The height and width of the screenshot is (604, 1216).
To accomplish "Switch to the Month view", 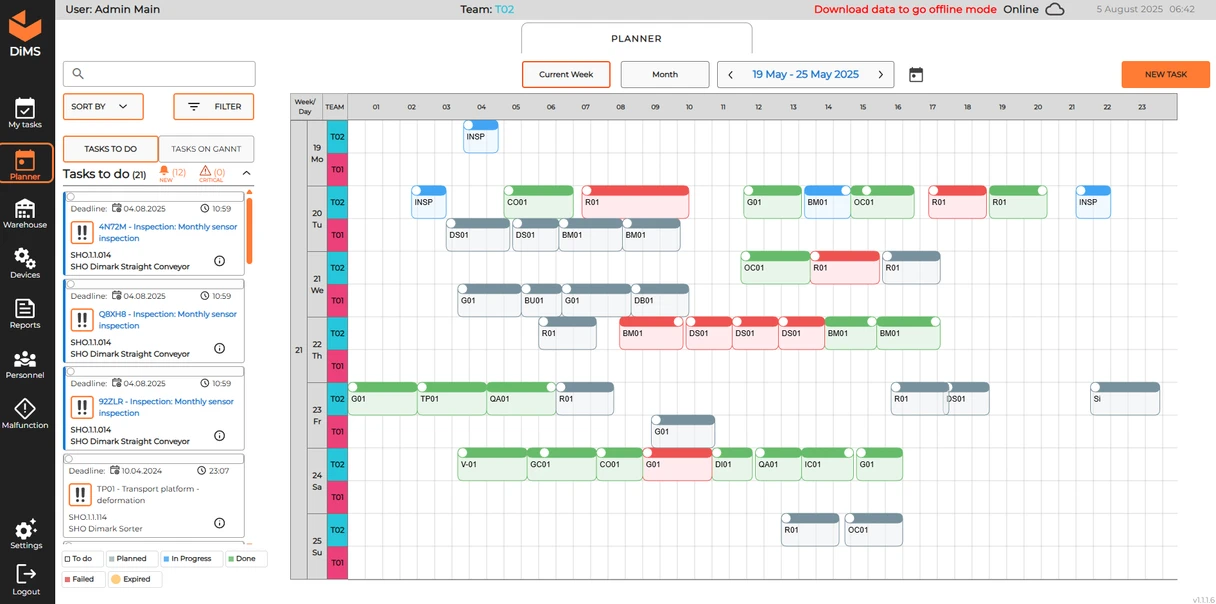I will pos(665,75).
